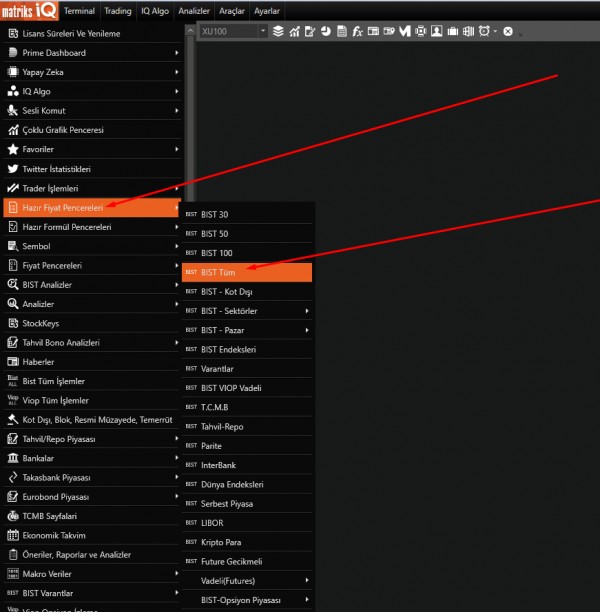The height and width of the screenshot is (612, 600).
Task: Click the star icon beside Favoriler
Action: pos(13,149)
